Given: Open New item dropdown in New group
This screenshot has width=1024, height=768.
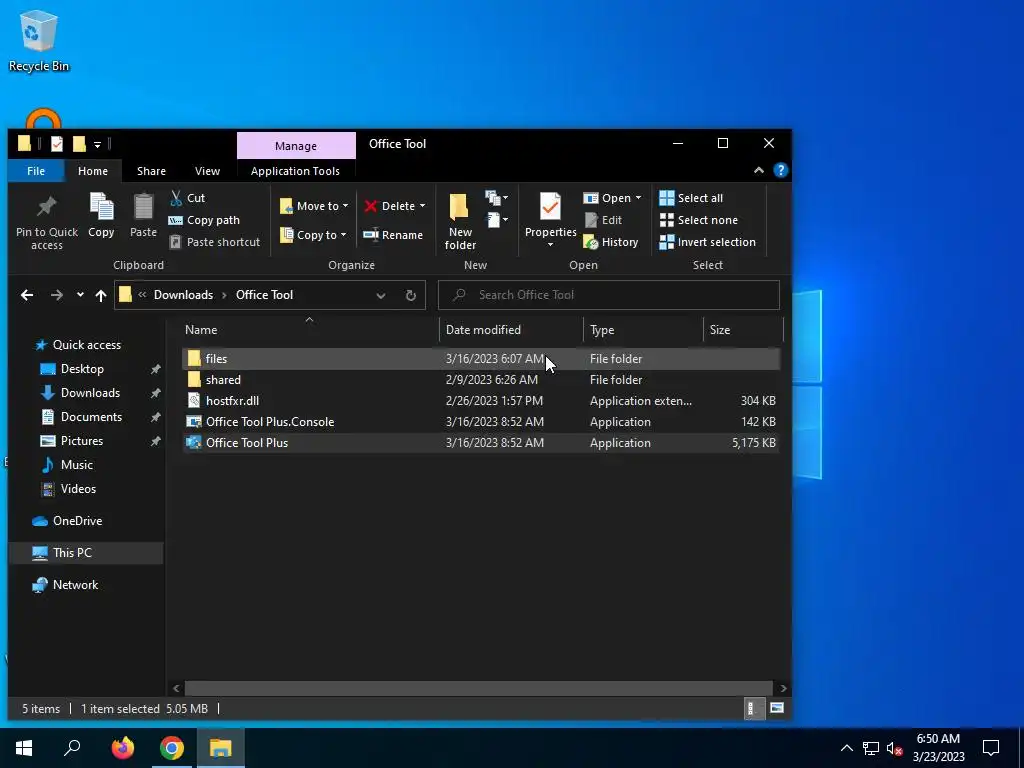Looking at the screenshot, I should pos(497,198).
